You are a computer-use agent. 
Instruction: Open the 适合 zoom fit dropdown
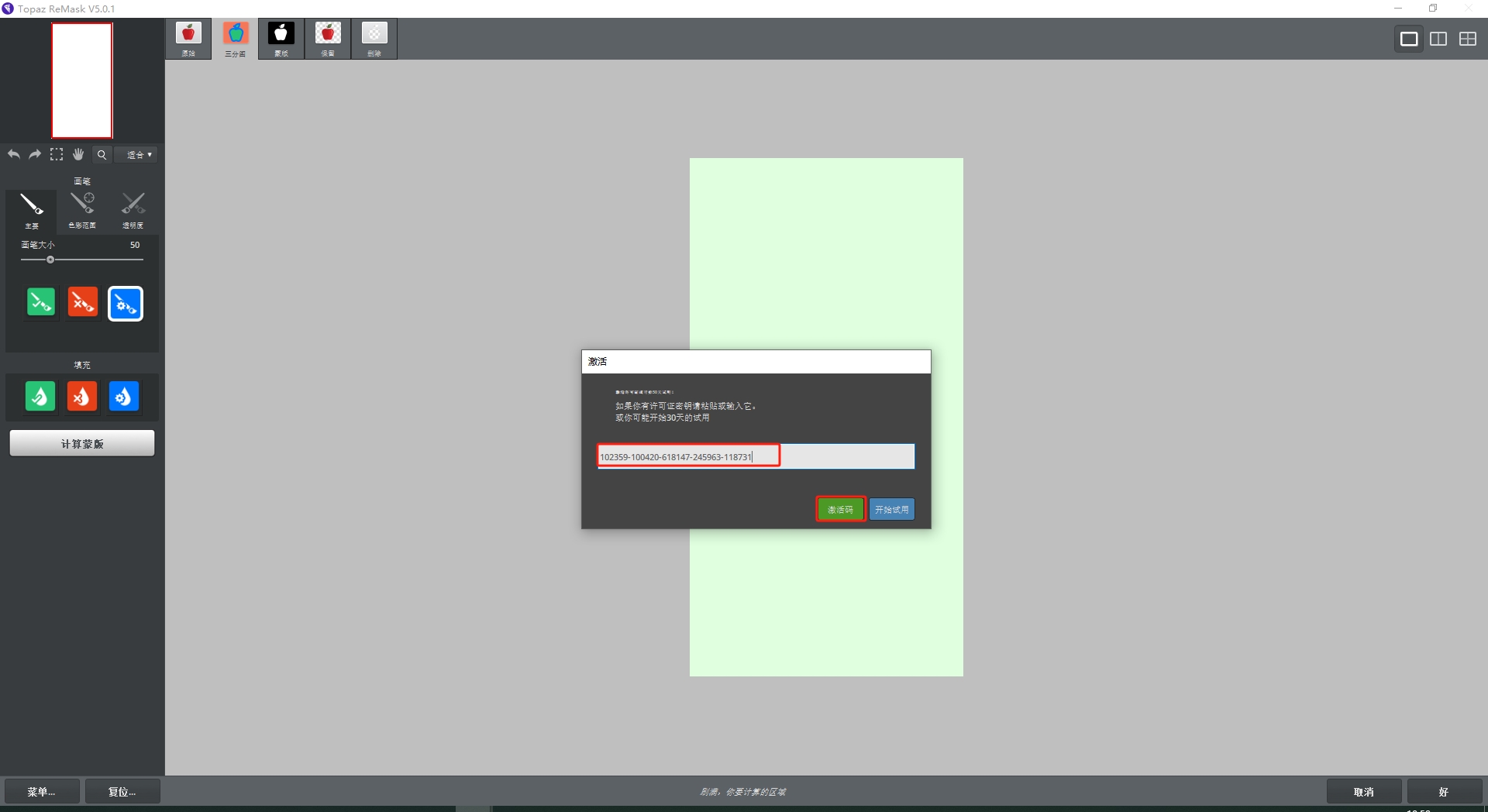[x=136, y=154]
